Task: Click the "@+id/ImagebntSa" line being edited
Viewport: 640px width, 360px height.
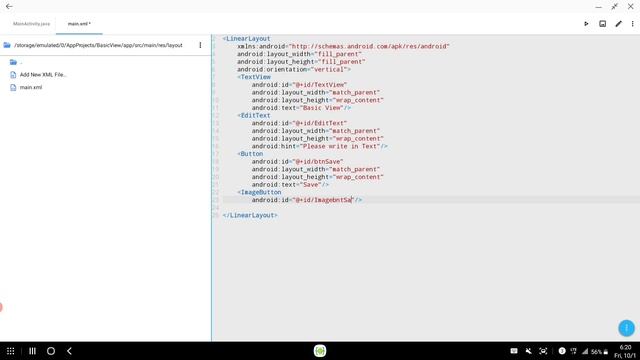Action: tap(307, 200)
